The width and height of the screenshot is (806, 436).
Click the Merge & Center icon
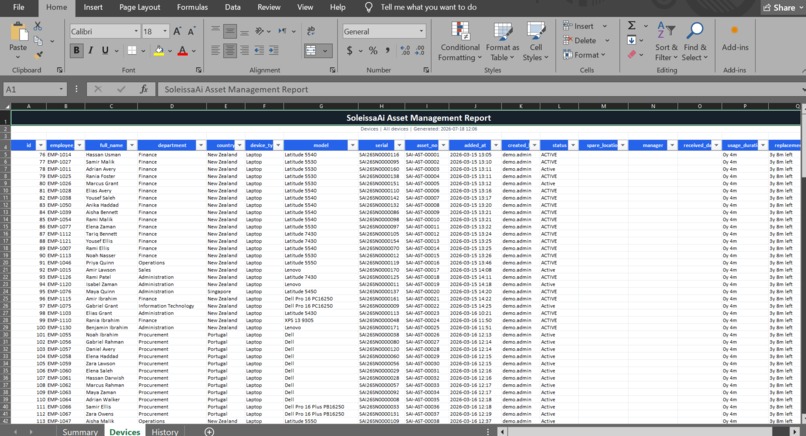[310, 50]
